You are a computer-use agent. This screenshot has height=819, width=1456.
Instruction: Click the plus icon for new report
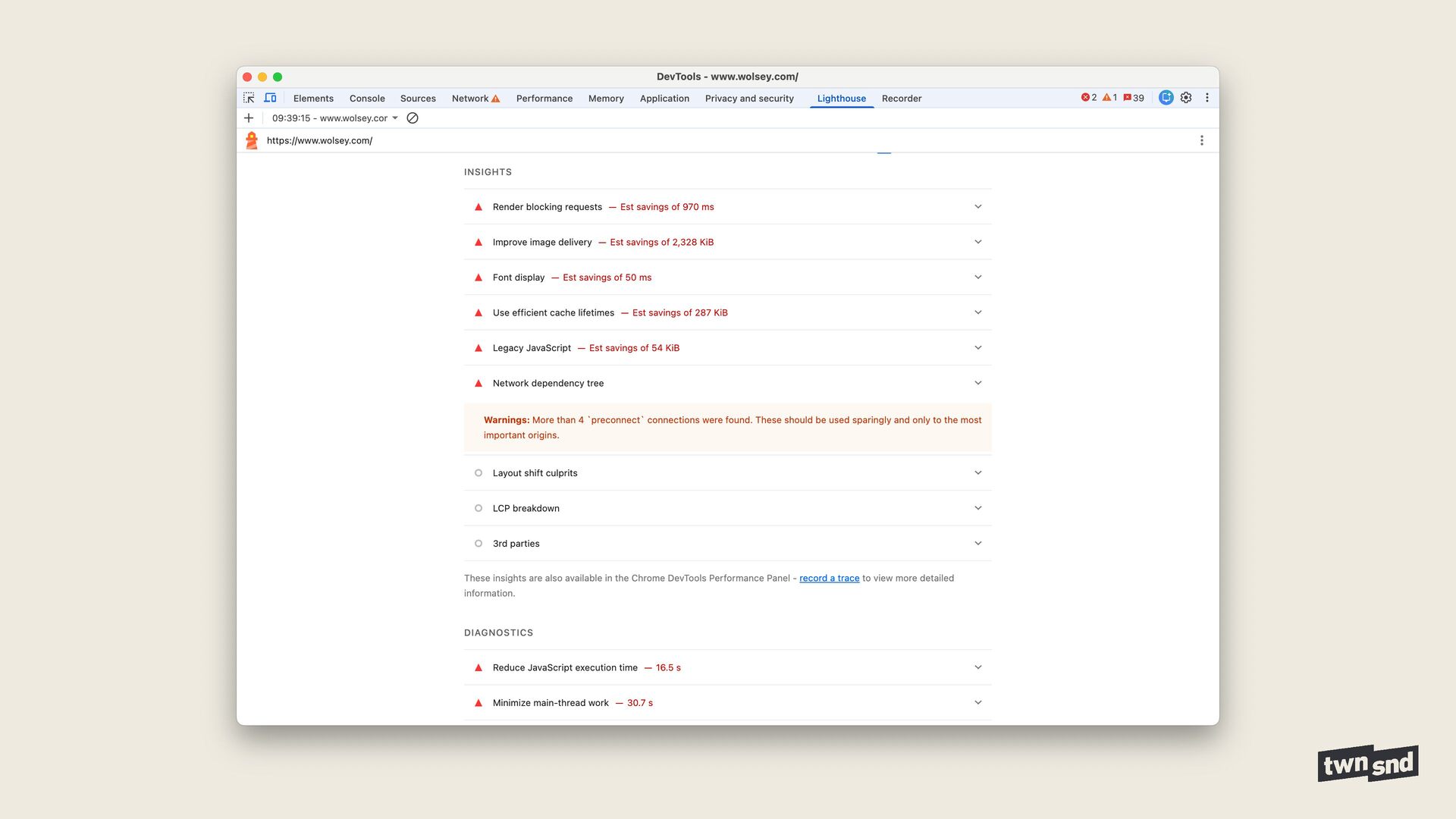[x=249, y=118]
